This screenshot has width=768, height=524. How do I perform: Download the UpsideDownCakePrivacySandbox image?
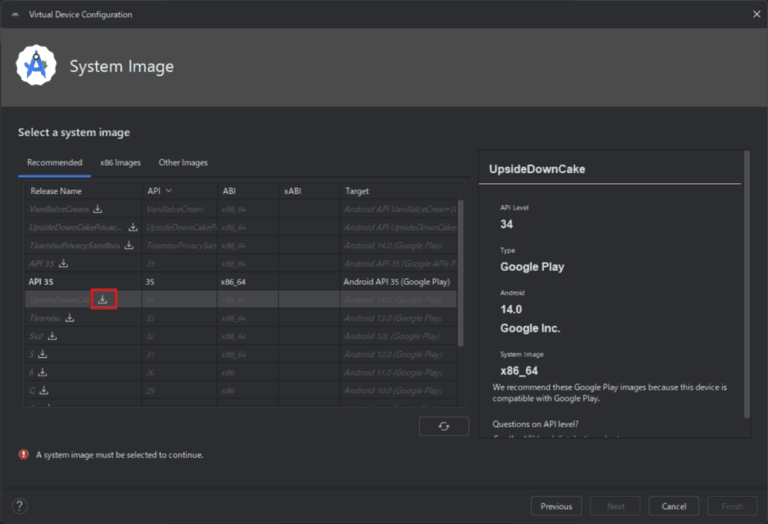point(133,227)
